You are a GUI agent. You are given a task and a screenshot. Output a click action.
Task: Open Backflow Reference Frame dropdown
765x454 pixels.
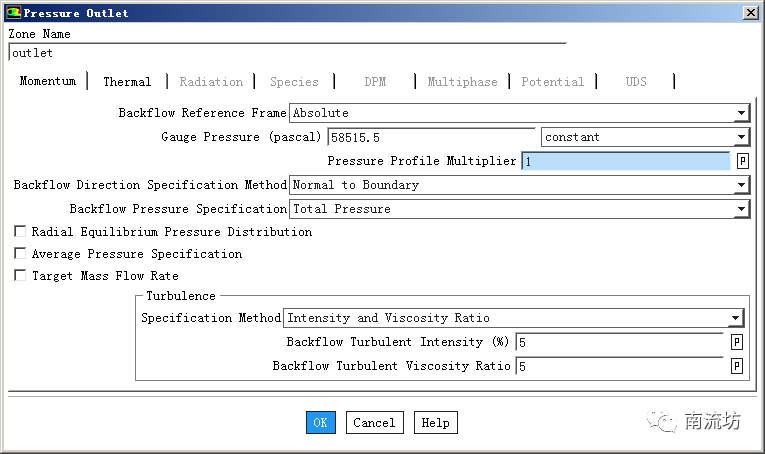(x=740, y=113)
